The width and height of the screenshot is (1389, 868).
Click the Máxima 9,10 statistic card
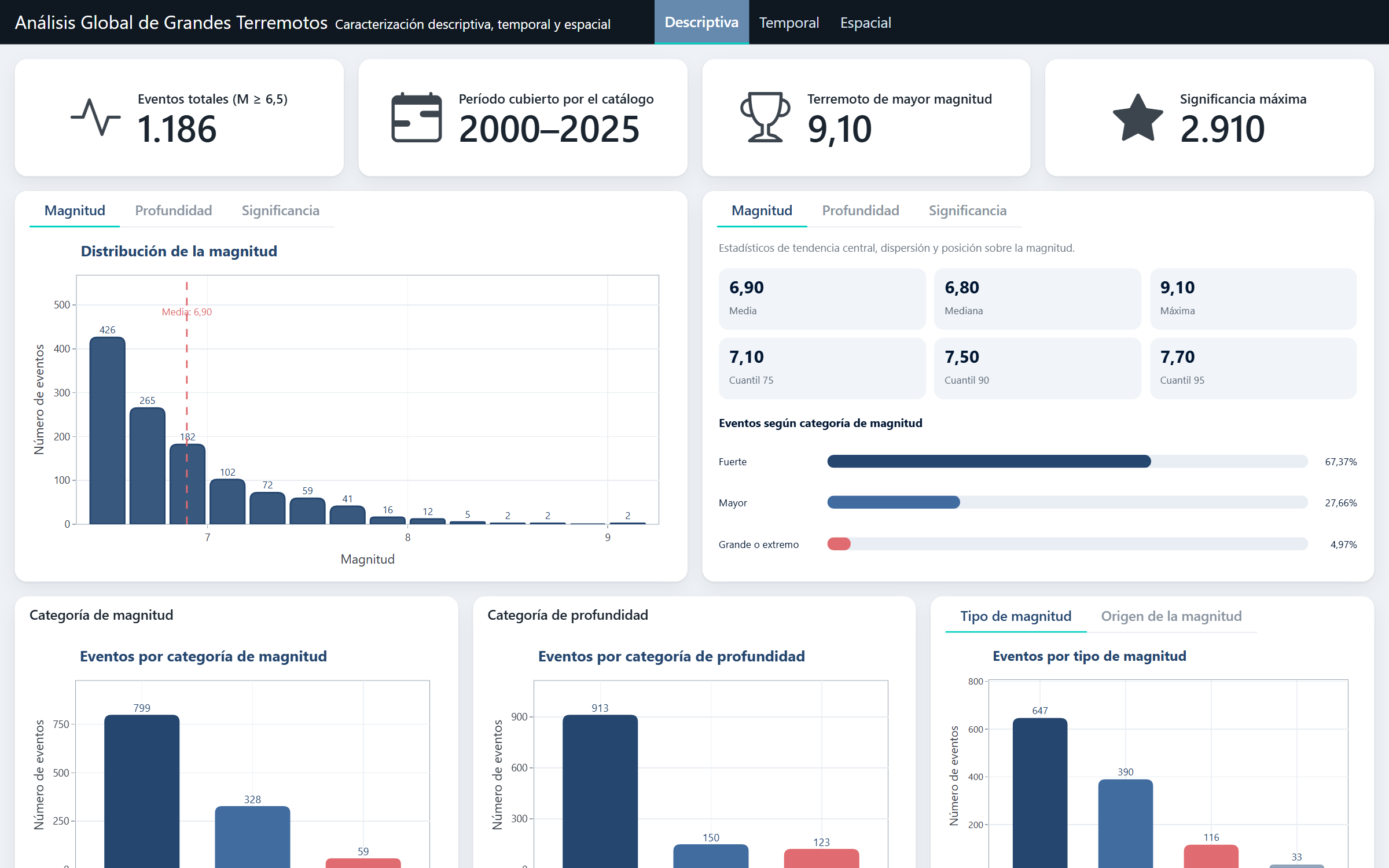pos(1253,299)
